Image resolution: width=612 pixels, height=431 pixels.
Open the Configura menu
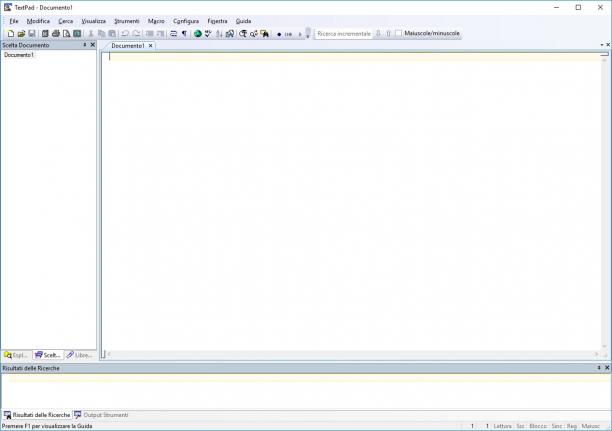pos(186,21)
